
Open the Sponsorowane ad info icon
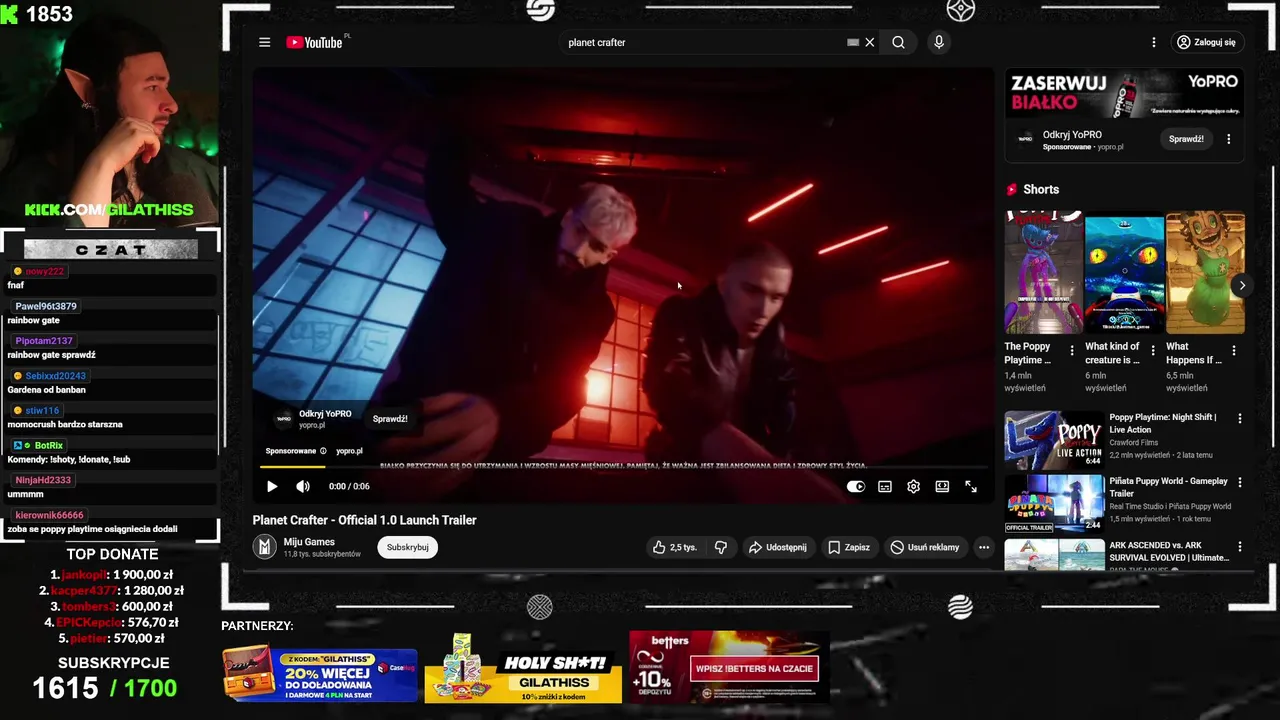[x=324, y=451]
